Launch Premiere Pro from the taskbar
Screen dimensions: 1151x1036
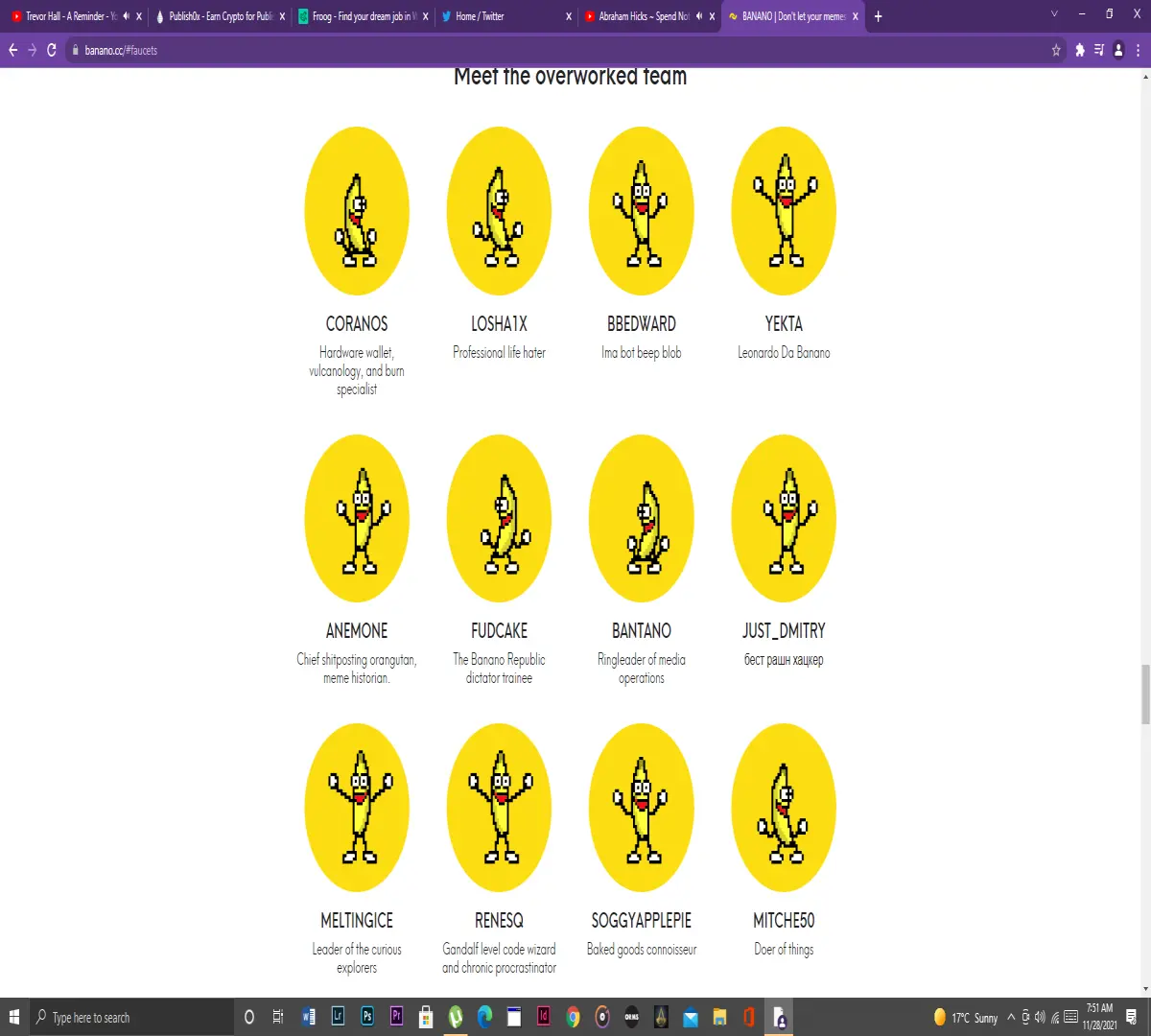(x=397, y=1017)
